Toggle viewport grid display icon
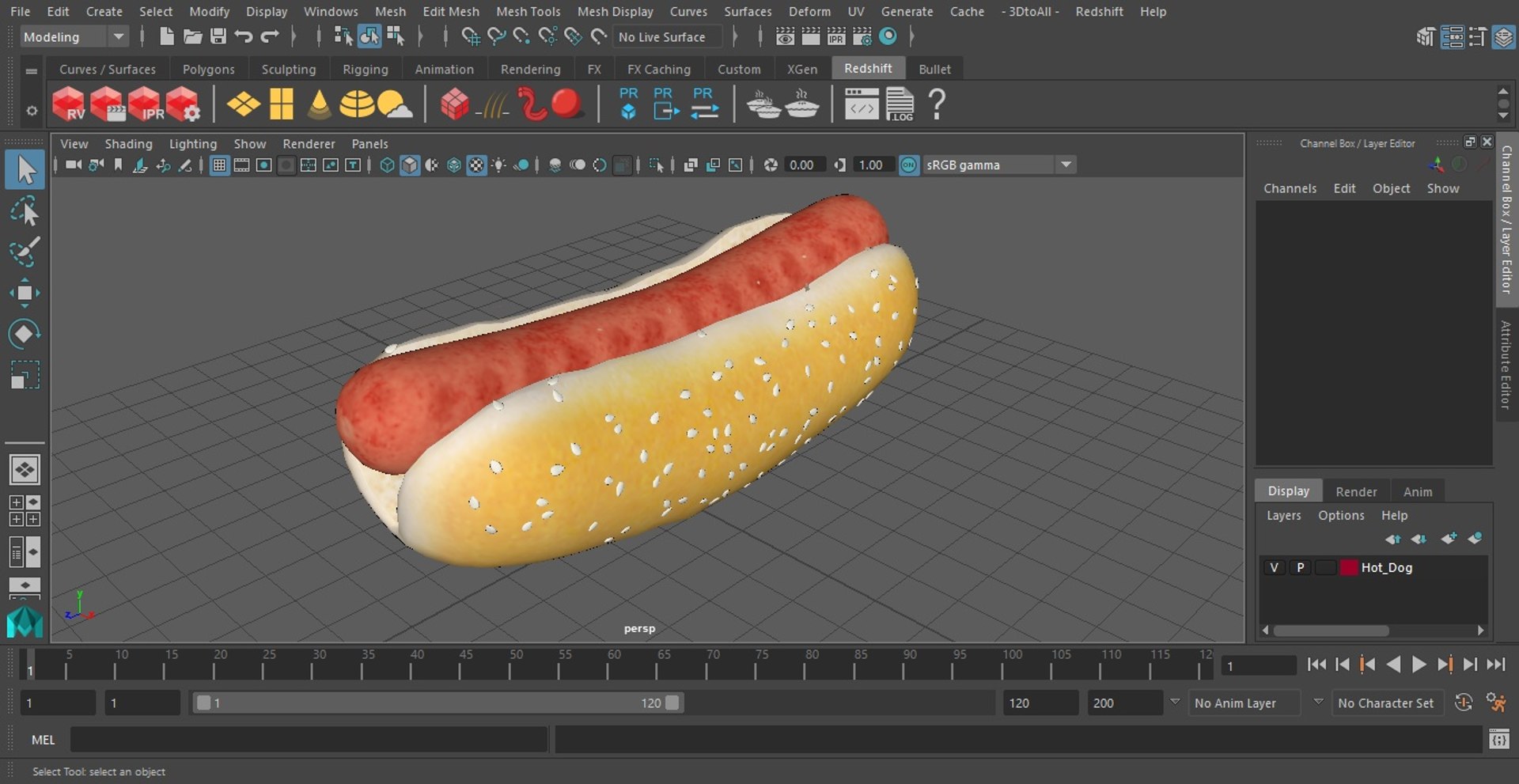The width and height of the screenshot is (1519, 784). 219,165
